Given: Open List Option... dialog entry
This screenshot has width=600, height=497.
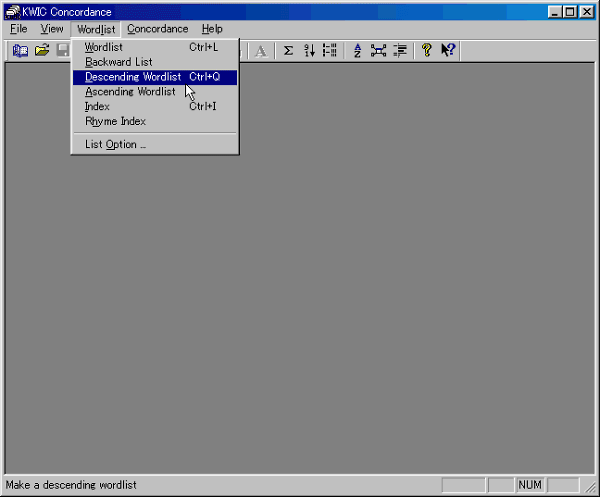Looking at the screenshot, I should point(155,145).
